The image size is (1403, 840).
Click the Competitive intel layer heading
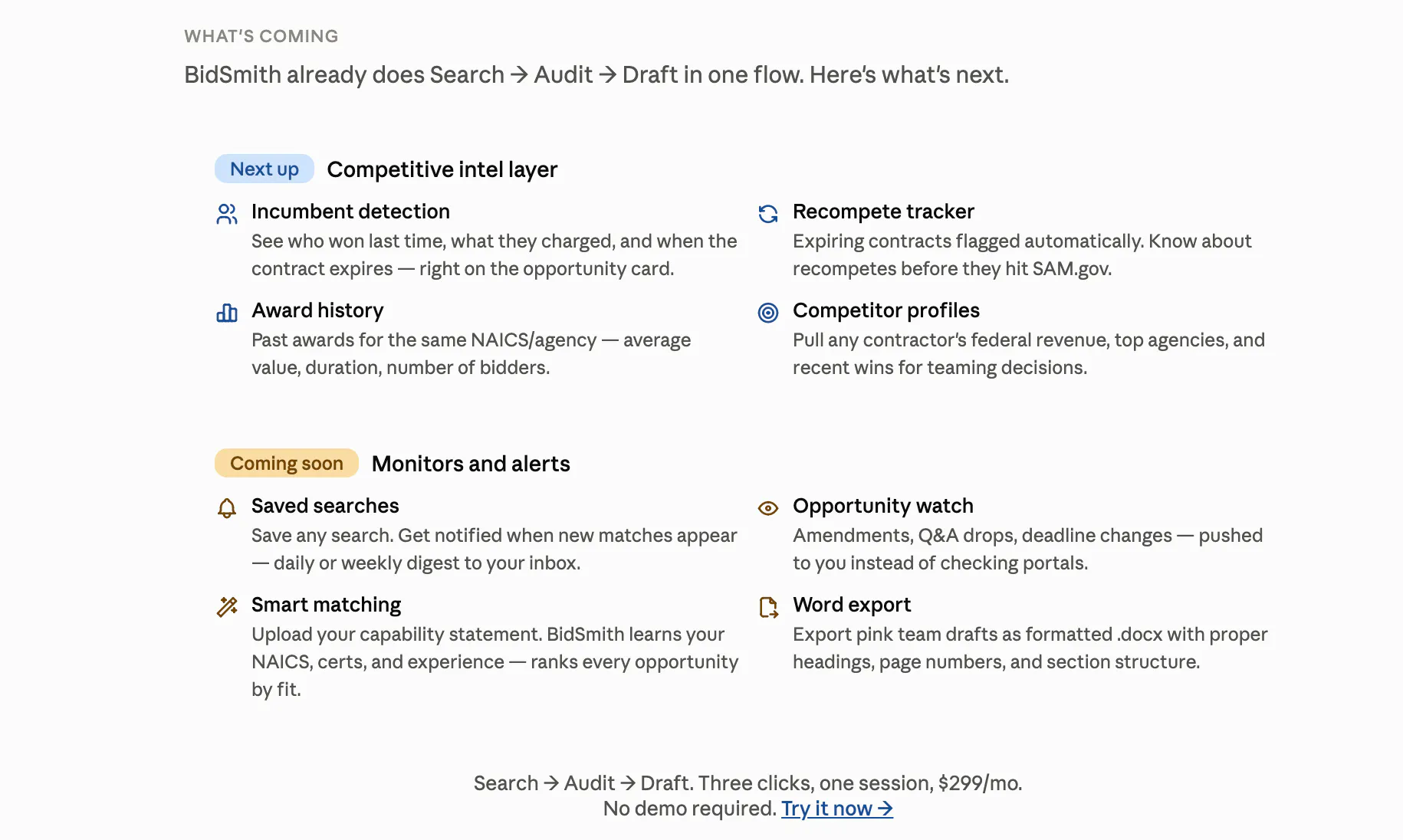442,169
